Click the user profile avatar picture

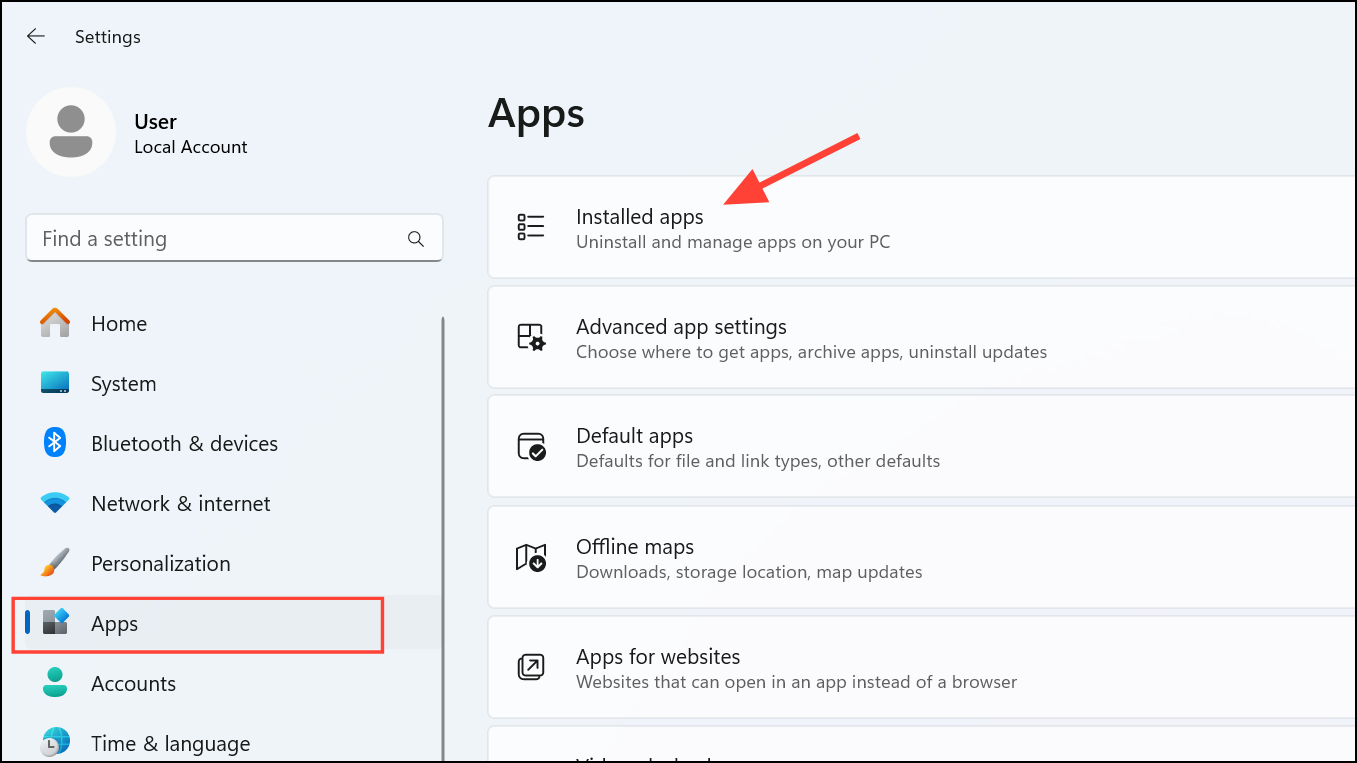click(x=70, y=132)
